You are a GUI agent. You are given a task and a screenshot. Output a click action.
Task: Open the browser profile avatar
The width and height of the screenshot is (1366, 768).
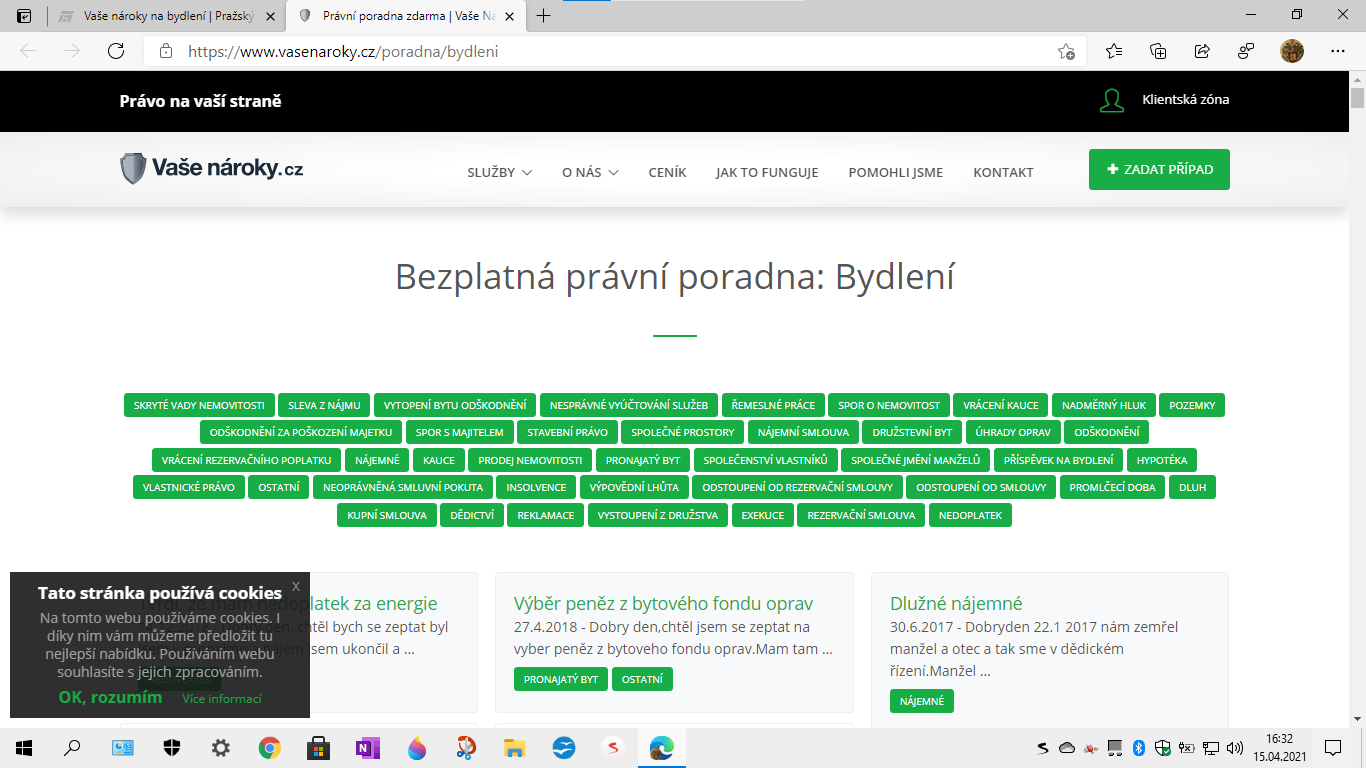tap(1294, 49)
